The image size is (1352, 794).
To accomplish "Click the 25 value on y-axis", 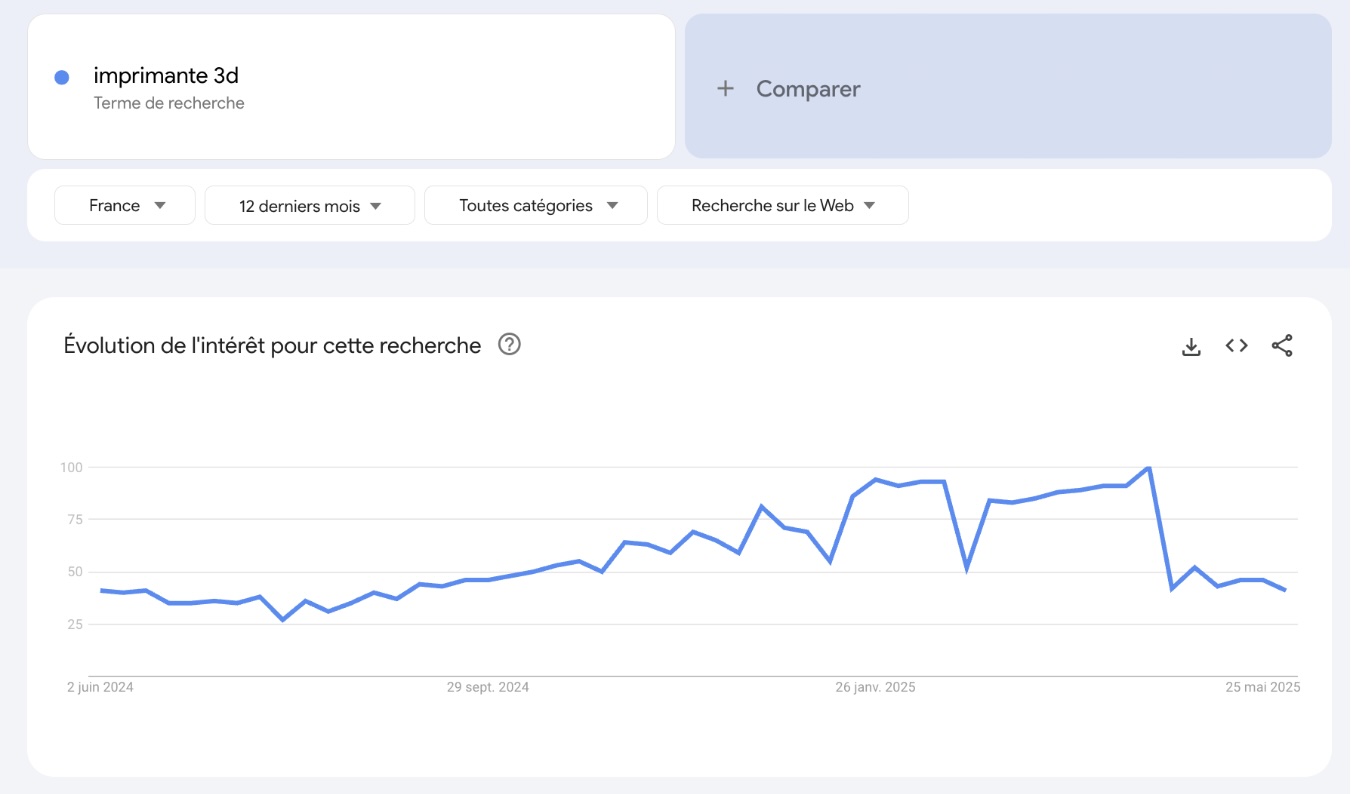I will (x=74, y=624).
